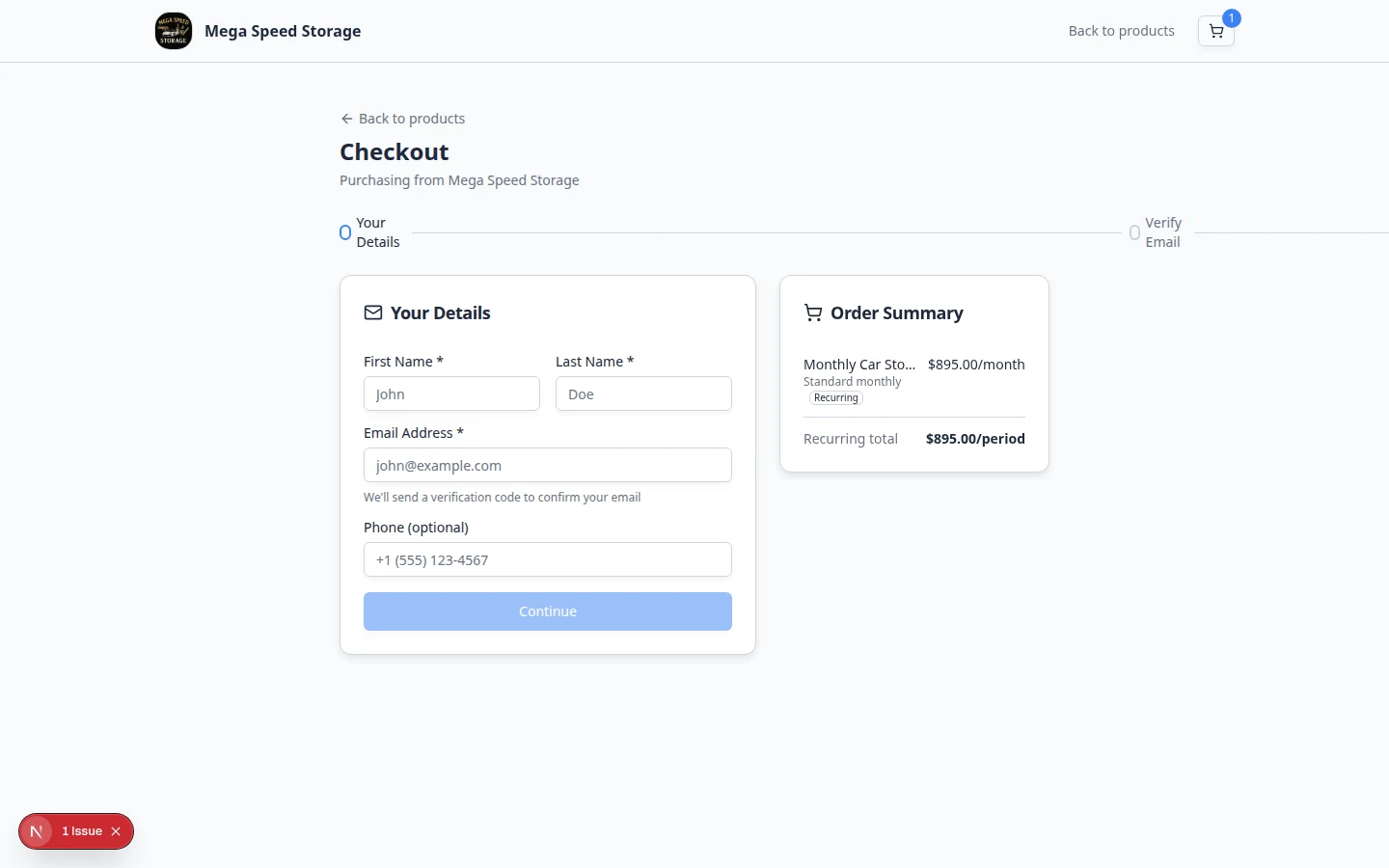Click the envelope icon beside Your Details

373,312
